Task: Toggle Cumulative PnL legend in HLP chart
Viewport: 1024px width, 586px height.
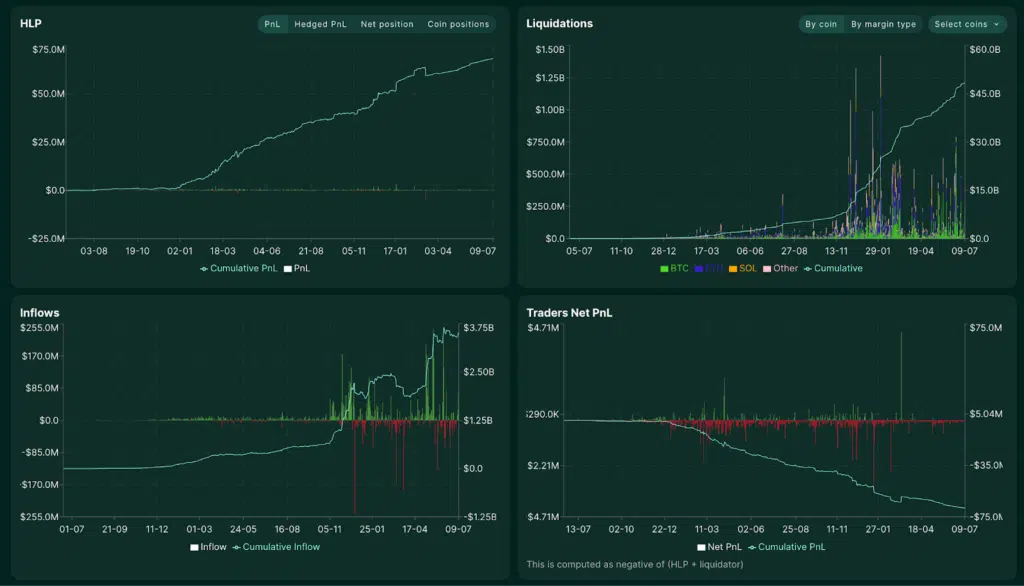Action: click(239, 268)
